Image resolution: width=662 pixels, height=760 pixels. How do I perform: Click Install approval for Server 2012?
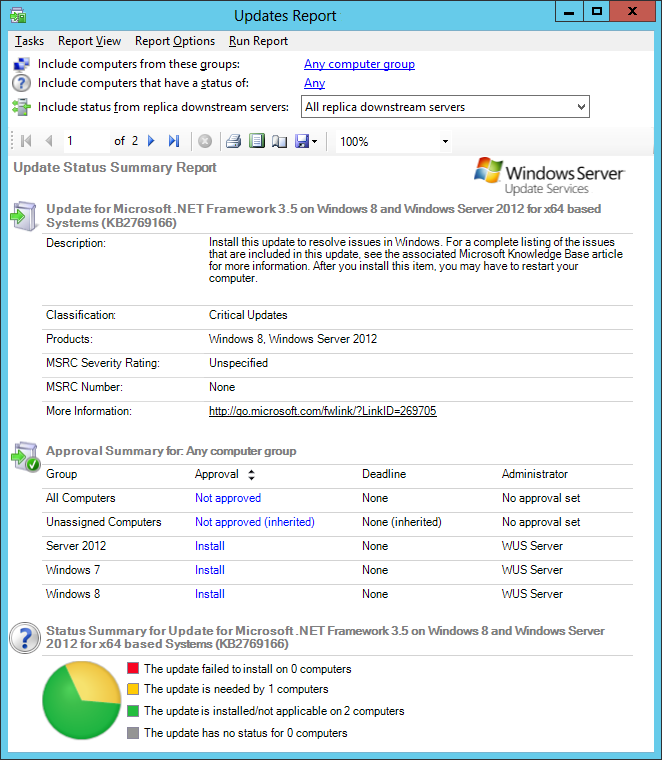(x=209, y=546)
